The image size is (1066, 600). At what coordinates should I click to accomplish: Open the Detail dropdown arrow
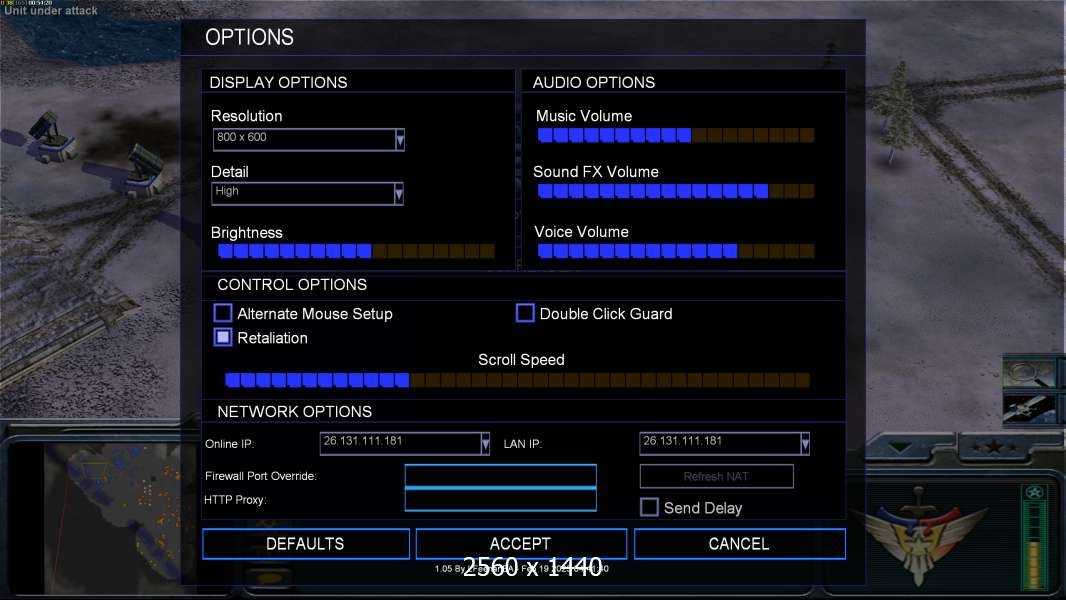[399, 194]
